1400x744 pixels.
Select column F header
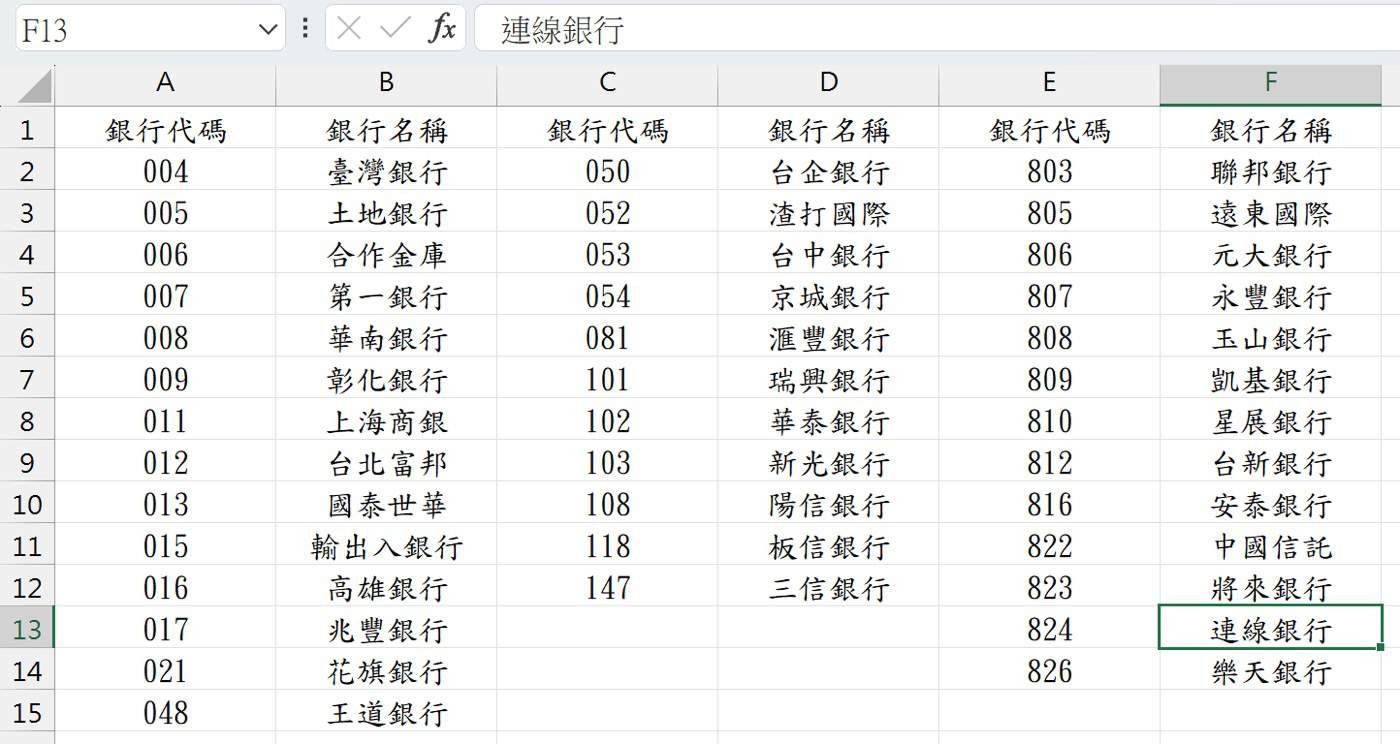click(x=1270, y=83)
